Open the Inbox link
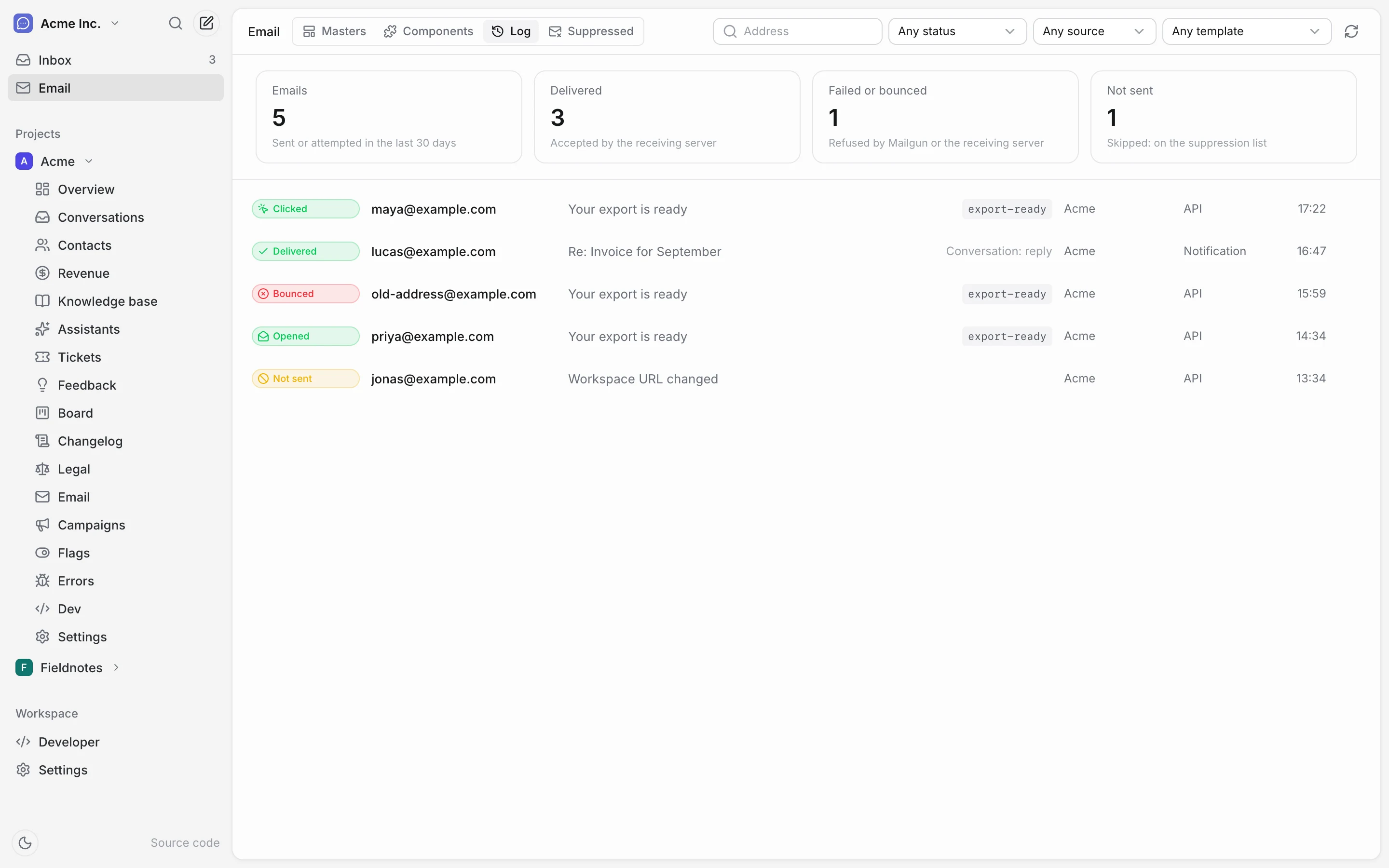This screenshot has height=868, width=1389. 115,60
